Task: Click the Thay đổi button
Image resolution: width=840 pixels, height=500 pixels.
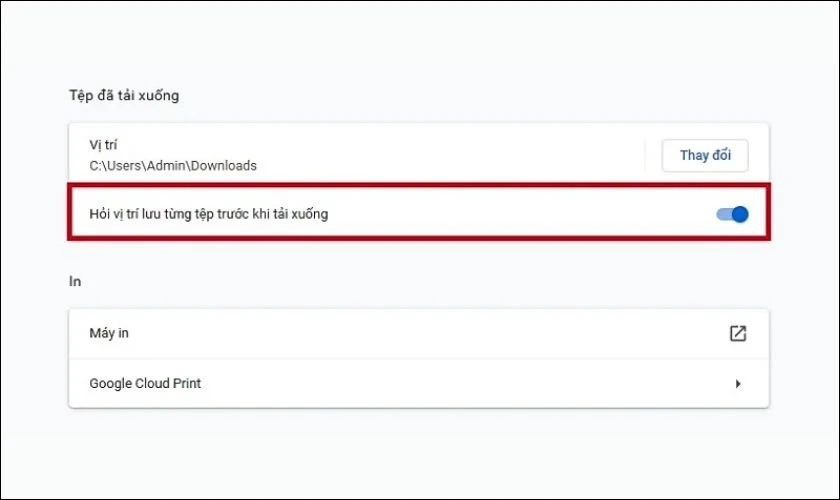Action: 705,155
